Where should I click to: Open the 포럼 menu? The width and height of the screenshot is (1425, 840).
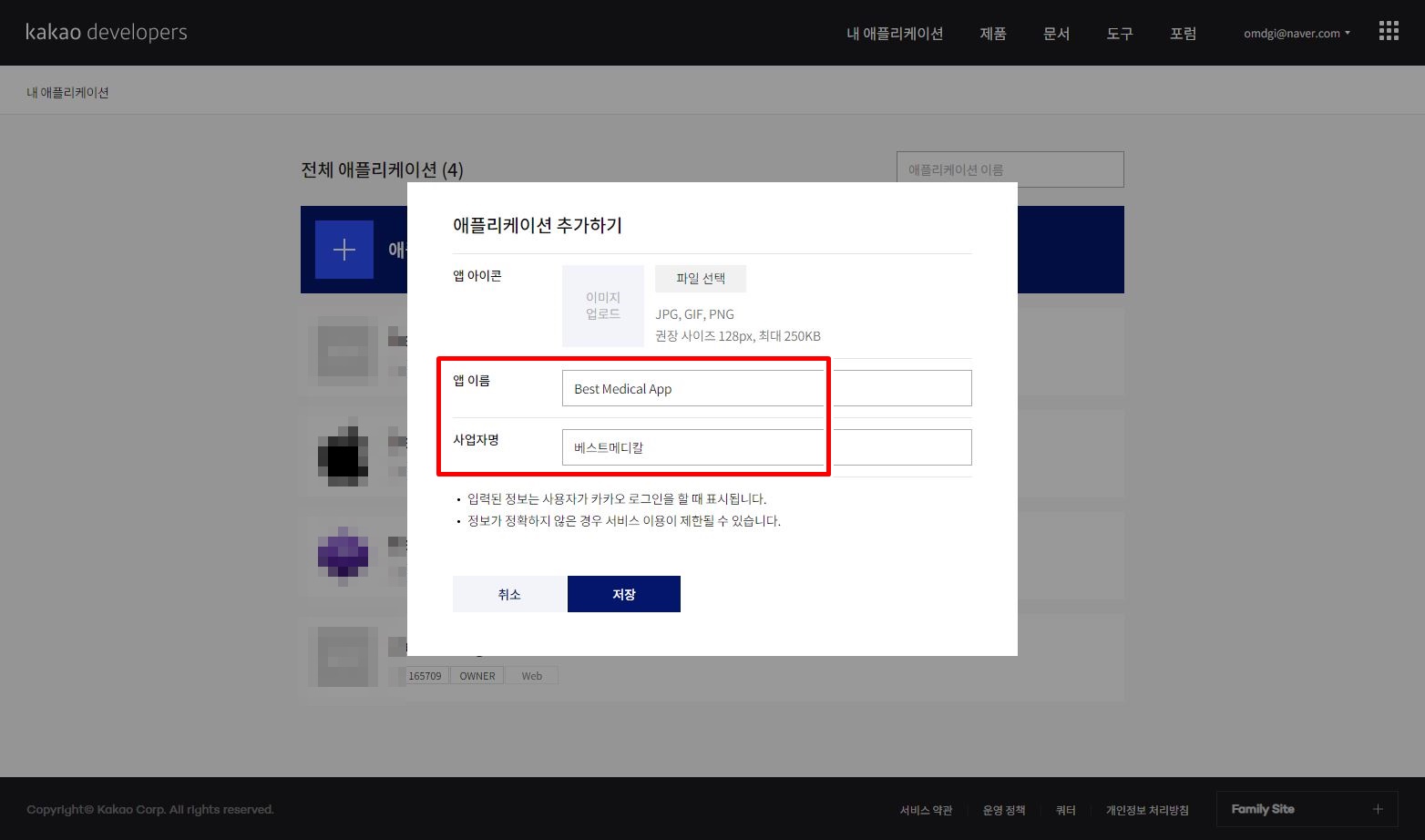pos(1184,34)
